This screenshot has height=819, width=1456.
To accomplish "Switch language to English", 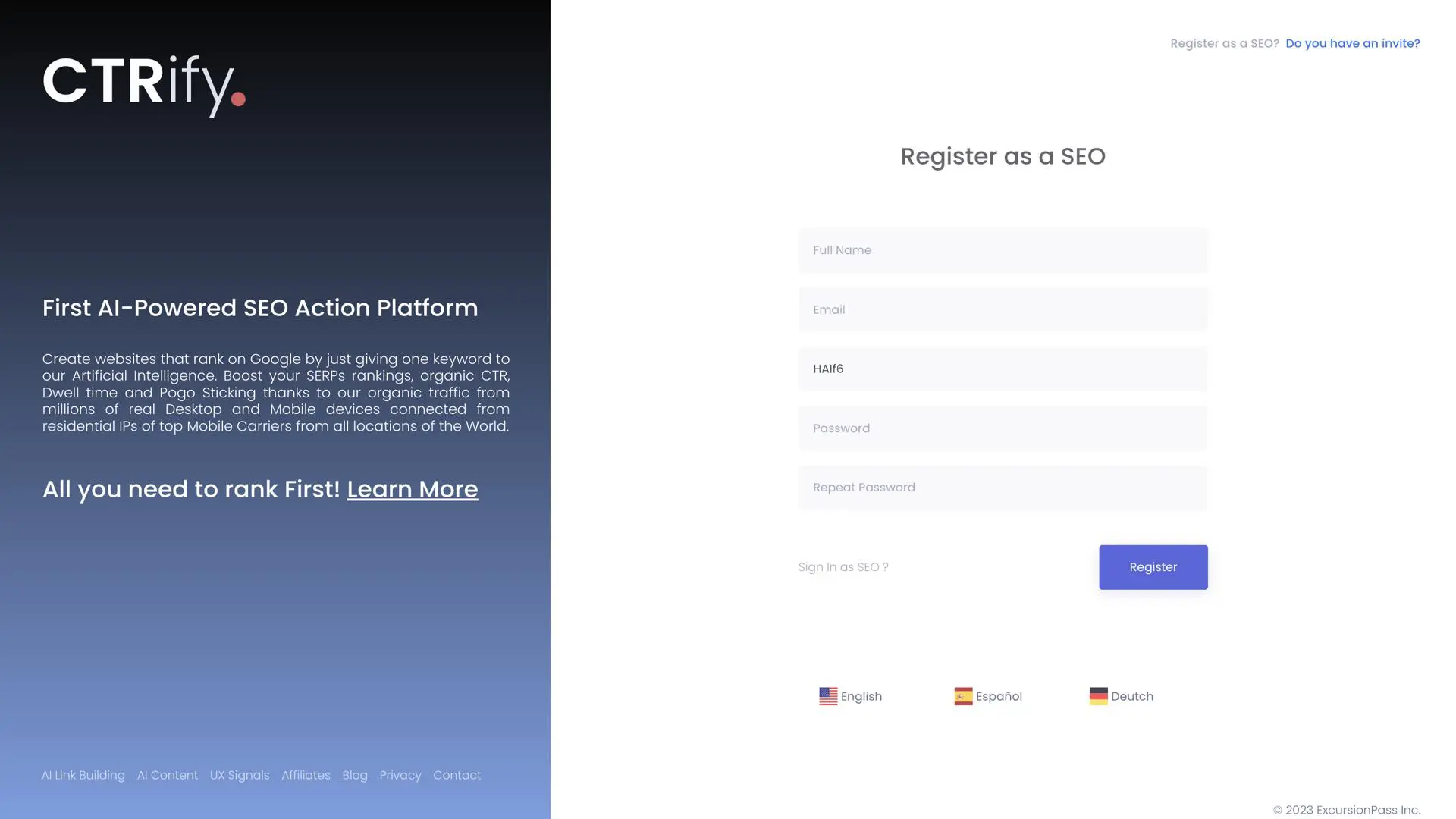I will (861, 696).
